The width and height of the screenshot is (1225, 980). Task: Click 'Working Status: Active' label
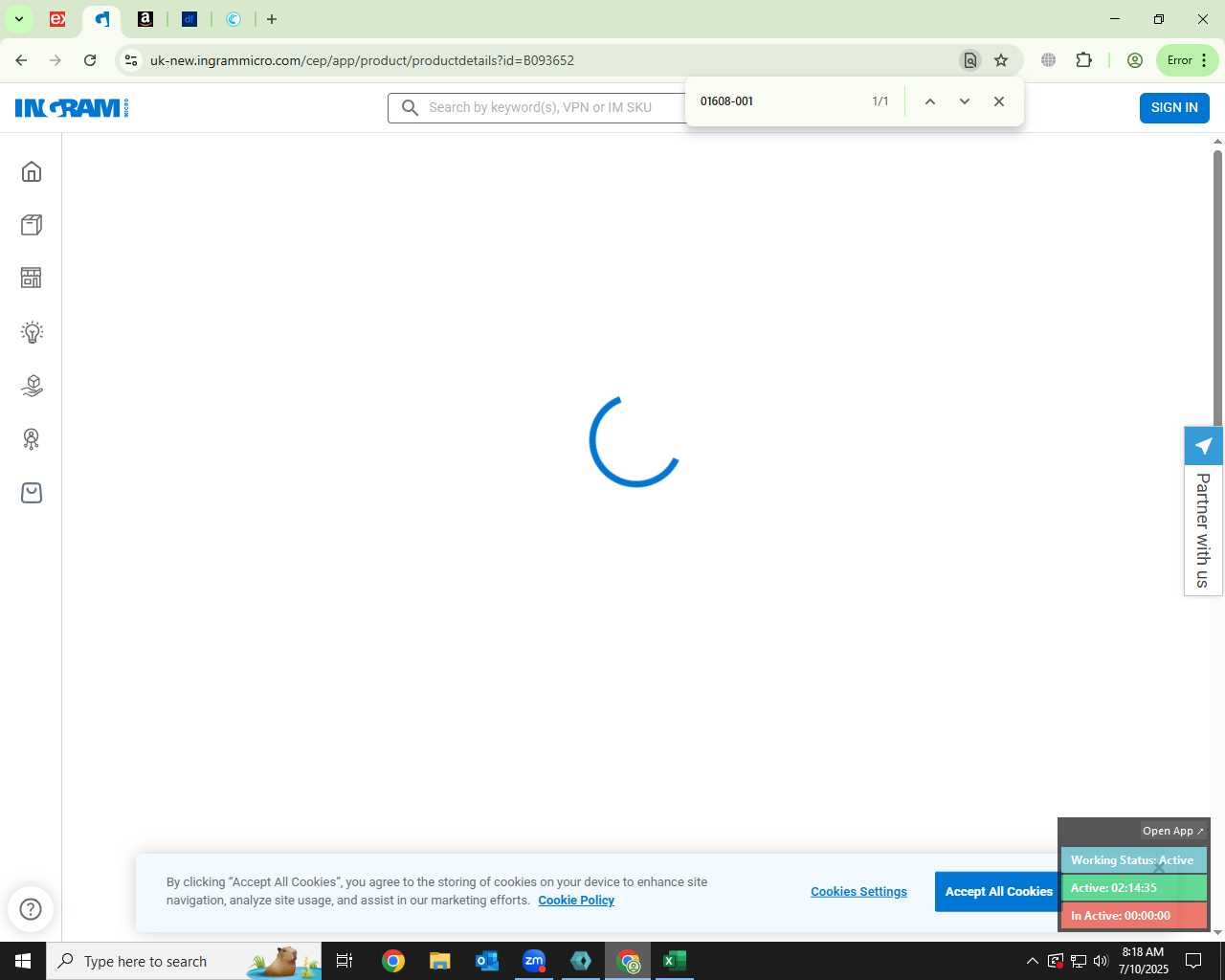[1132, 860]
